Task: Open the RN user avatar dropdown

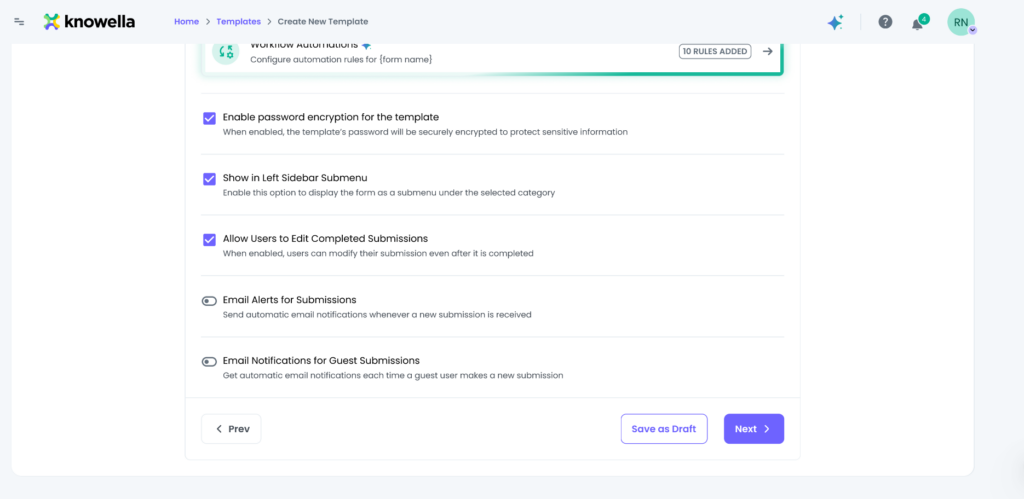Action: click(x=961, y=22)
